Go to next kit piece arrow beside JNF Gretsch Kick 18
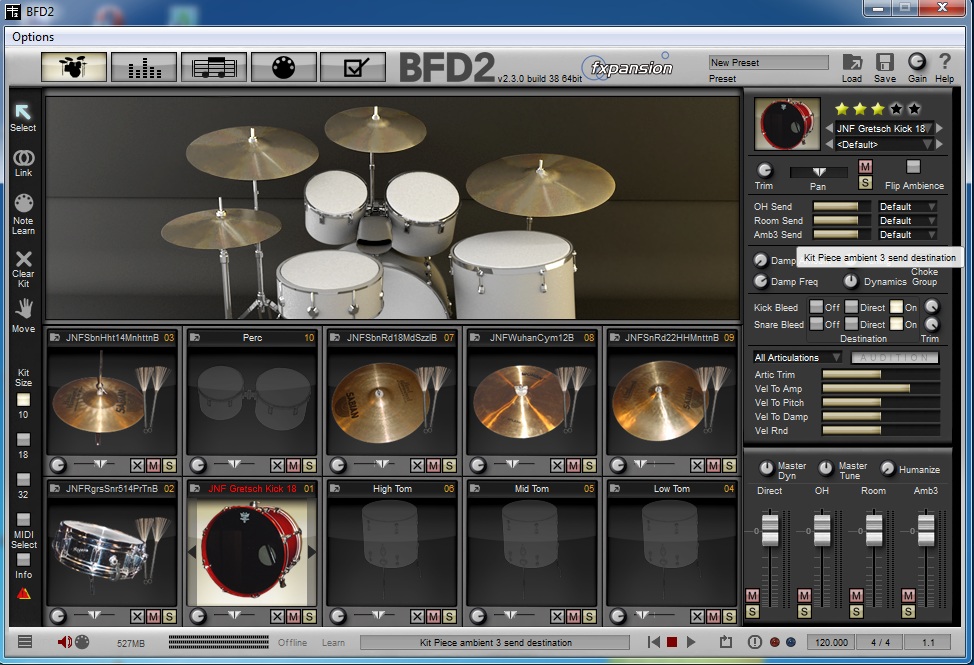The height and width of the screenshot is (665, 974). click(939, 128)
